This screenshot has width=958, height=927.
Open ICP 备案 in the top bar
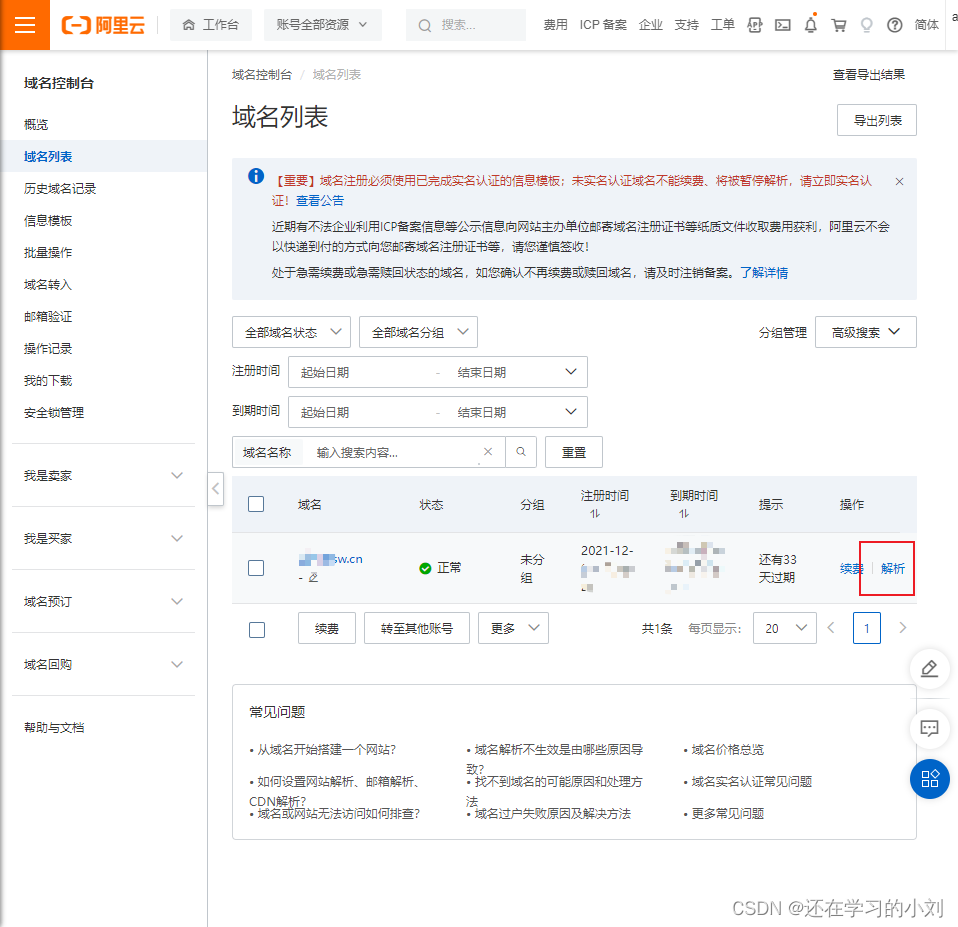[603, 25]
